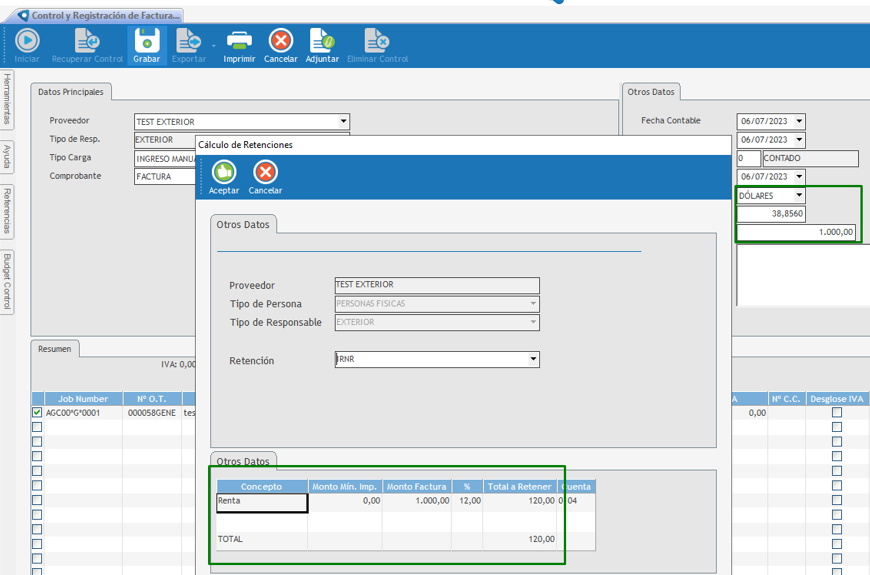Click the Job Number column header
Screen dimensions: 870x575
tap(83, 399)
